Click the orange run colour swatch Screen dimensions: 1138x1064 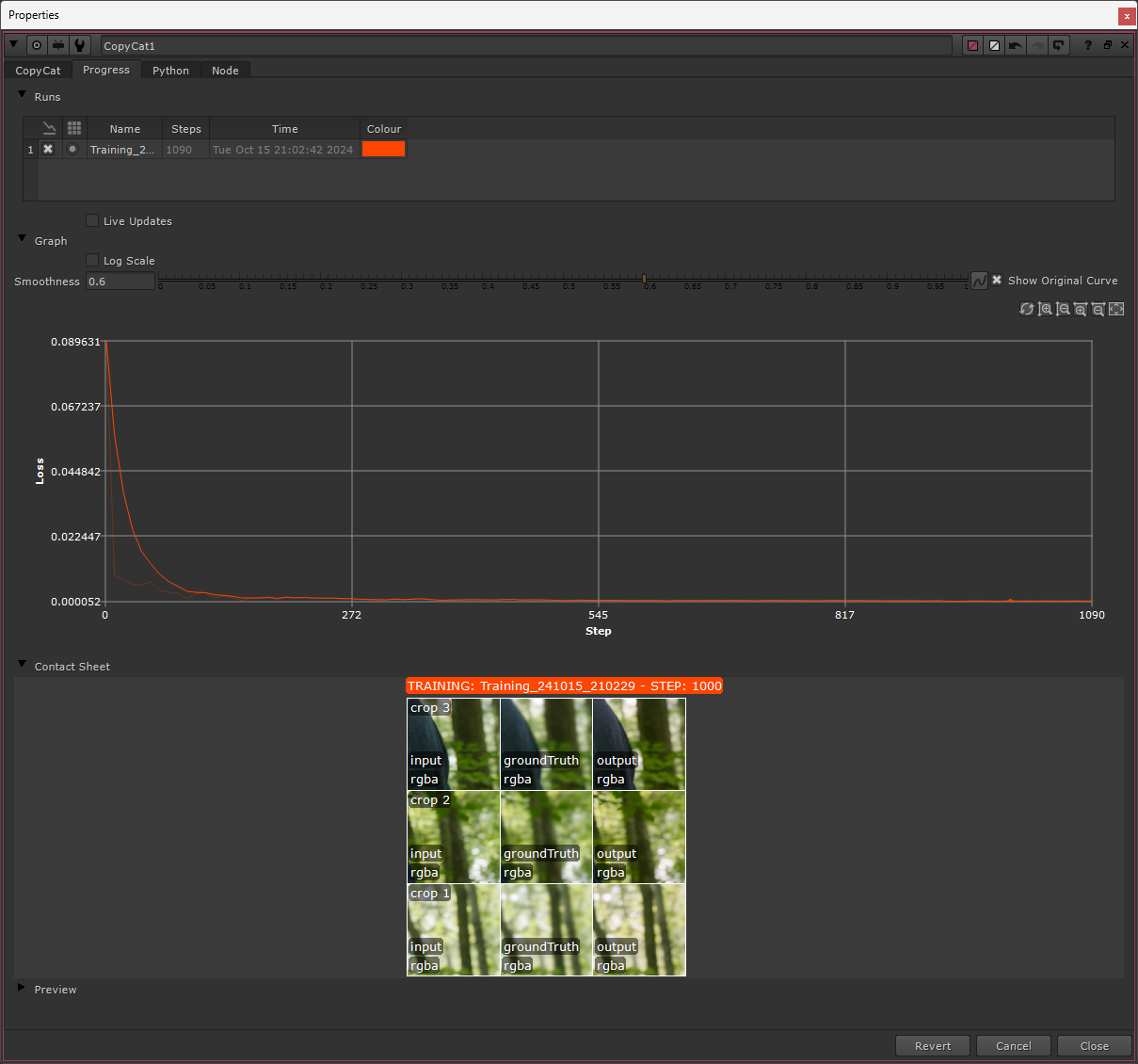pyautogui.click(x=383, y=149)
